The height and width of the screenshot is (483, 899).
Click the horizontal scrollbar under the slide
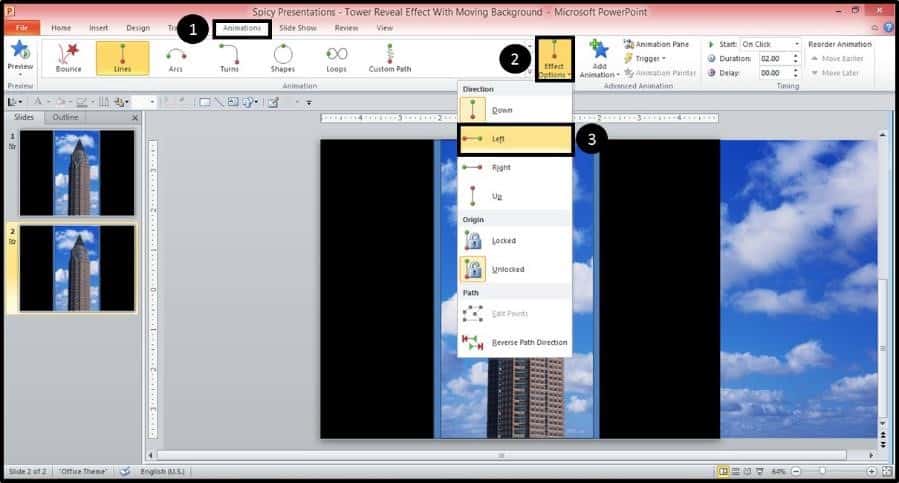(x=502, y=455)
